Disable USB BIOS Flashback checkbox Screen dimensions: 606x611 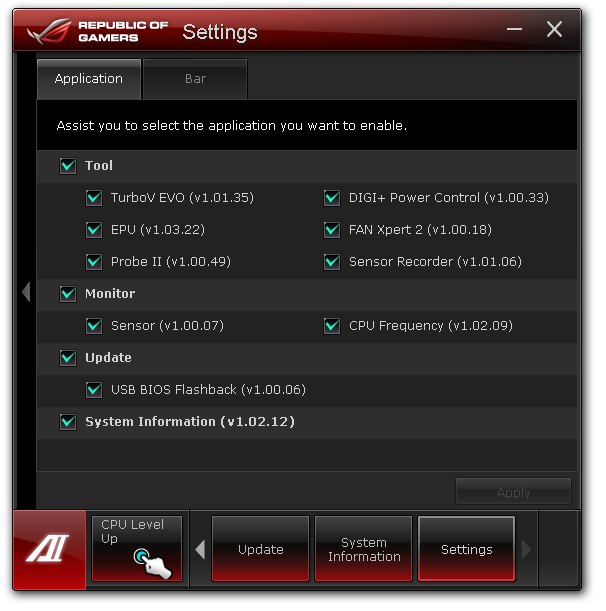(94, 390)
